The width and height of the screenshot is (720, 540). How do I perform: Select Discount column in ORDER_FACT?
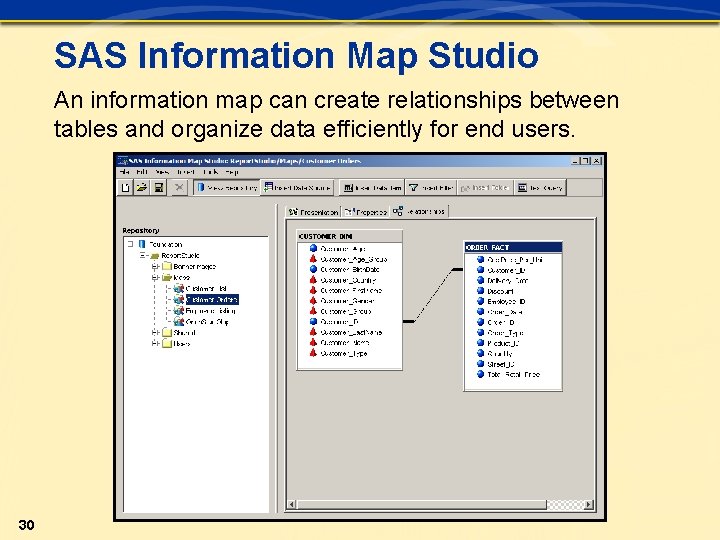click(495, 291)
